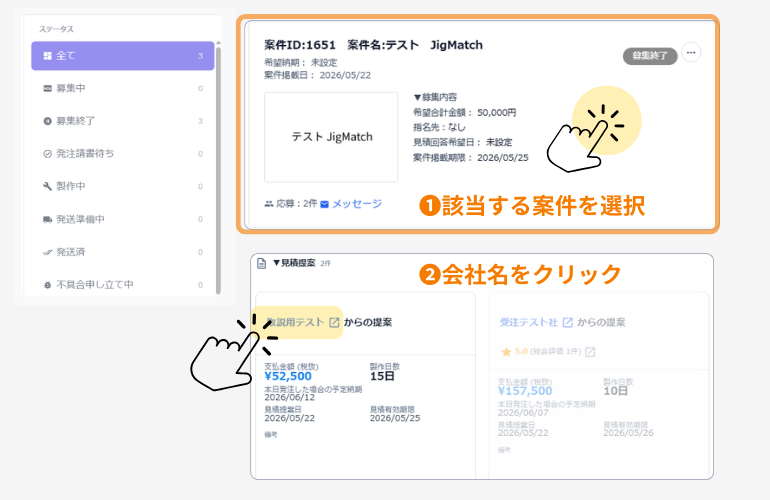Click the bug icon beside 不具合申し立て中
This screenshot has width=770, height=500.
click(47, 284)
